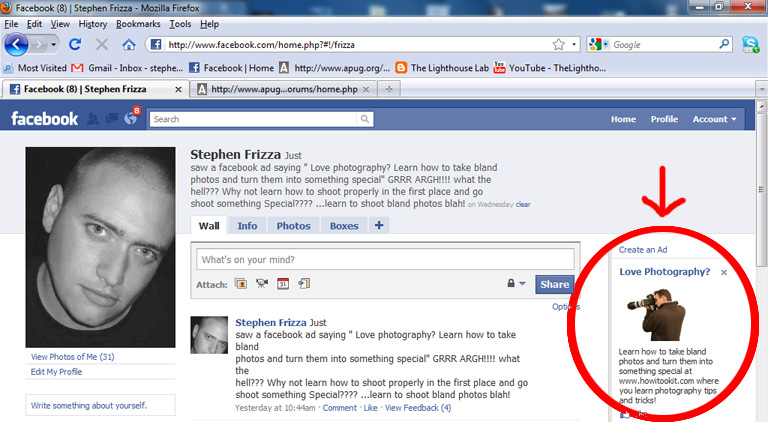
Task: Open the Friend Requests icon
Action: click(x=93, y=118)
